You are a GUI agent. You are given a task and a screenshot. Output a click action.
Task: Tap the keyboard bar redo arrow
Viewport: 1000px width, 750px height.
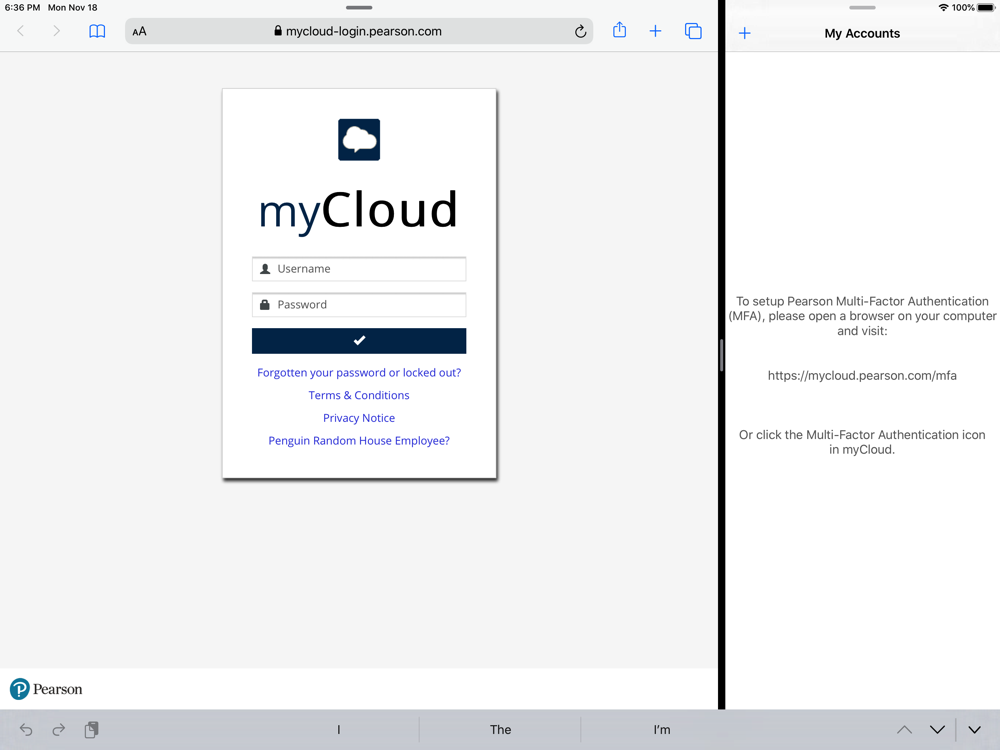coord(59,730)
